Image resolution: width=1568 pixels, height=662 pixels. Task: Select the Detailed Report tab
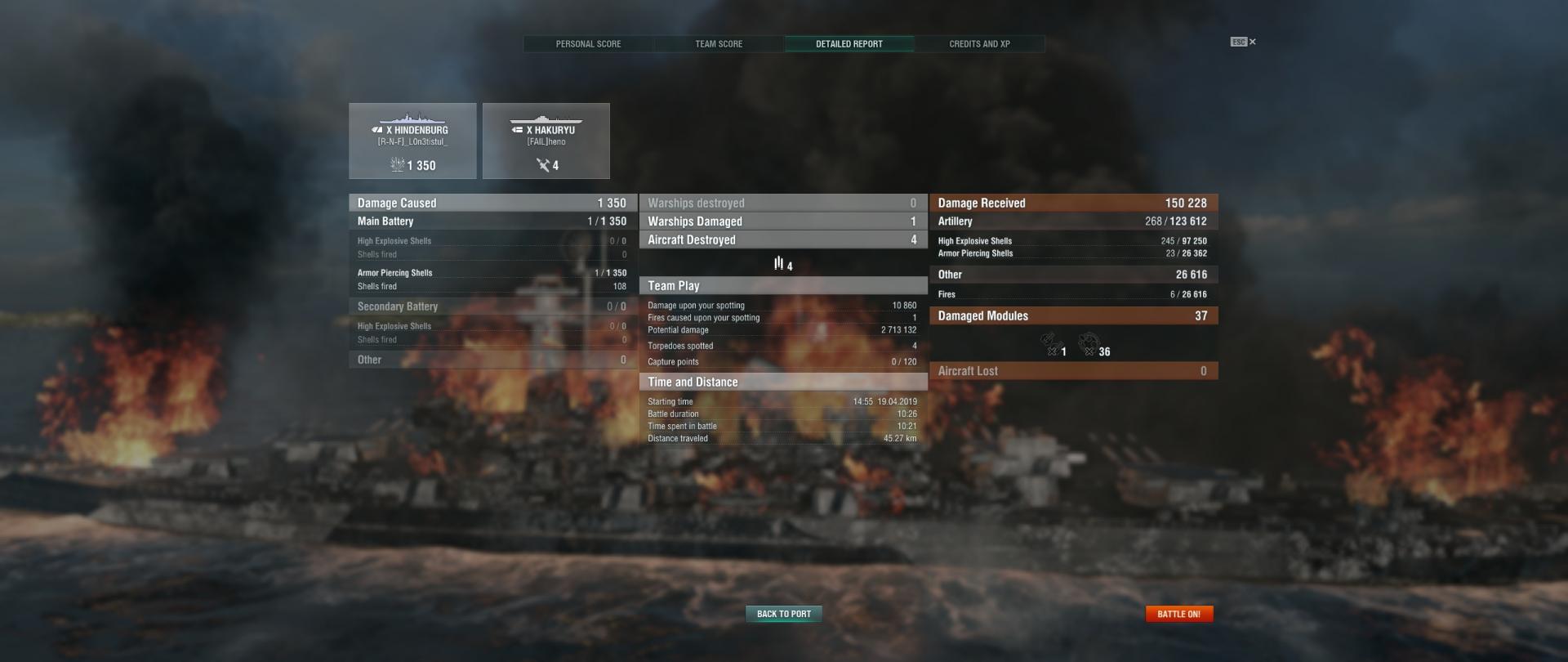(849, 44)
